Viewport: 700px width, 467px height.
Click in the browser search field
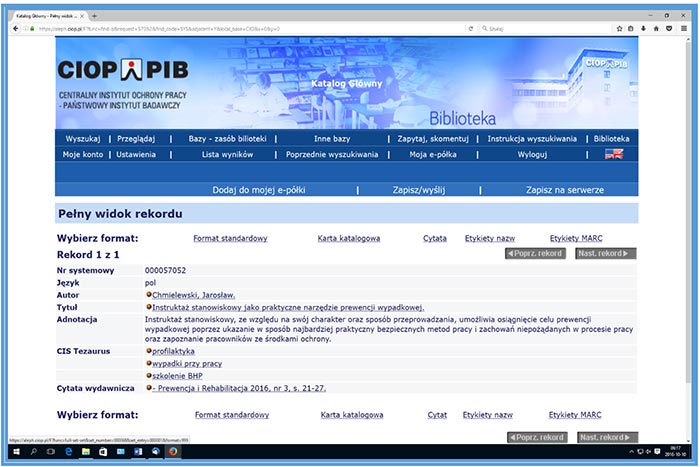click(540, 29)
